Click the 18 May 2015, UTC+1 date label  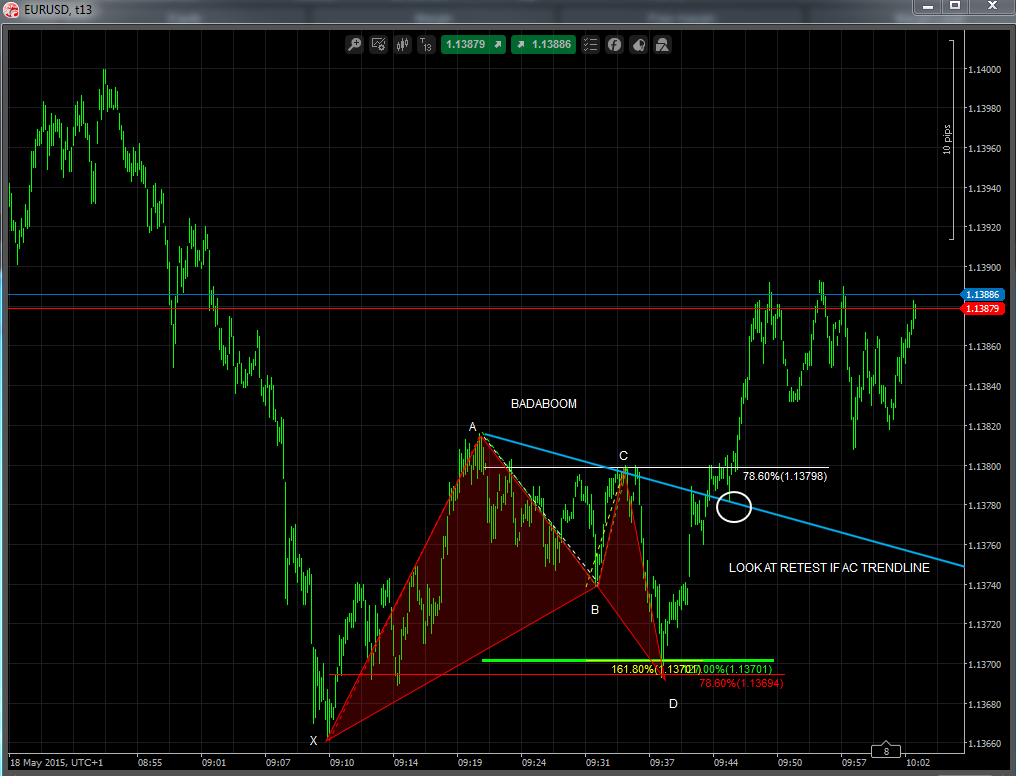tap(56, 762)
